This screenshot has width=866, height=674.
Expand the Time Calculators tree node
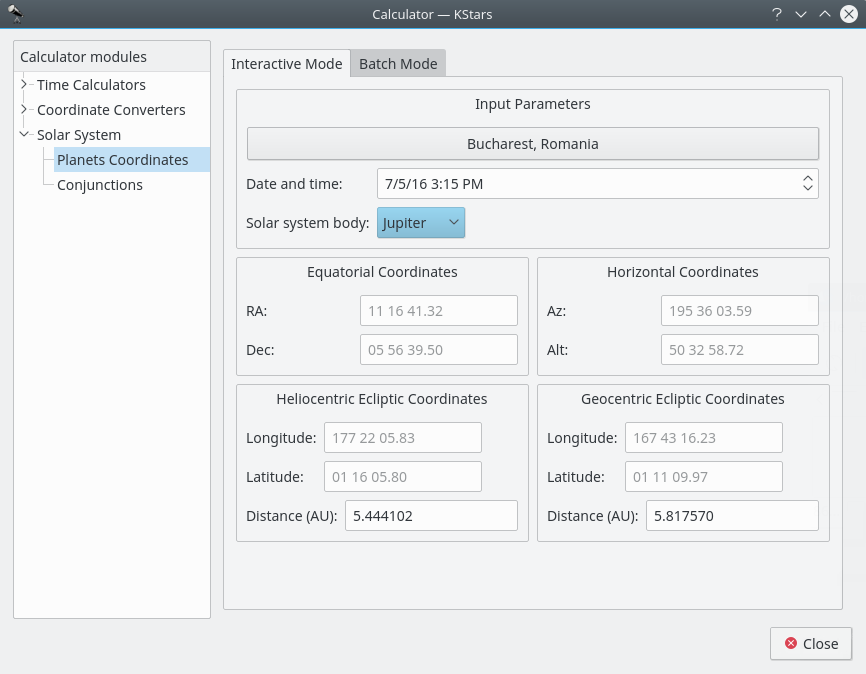point(24,85)
